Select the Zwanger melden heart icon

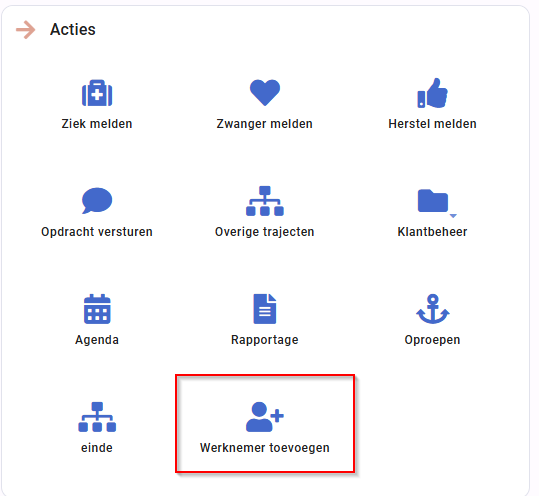pos(265,93)
